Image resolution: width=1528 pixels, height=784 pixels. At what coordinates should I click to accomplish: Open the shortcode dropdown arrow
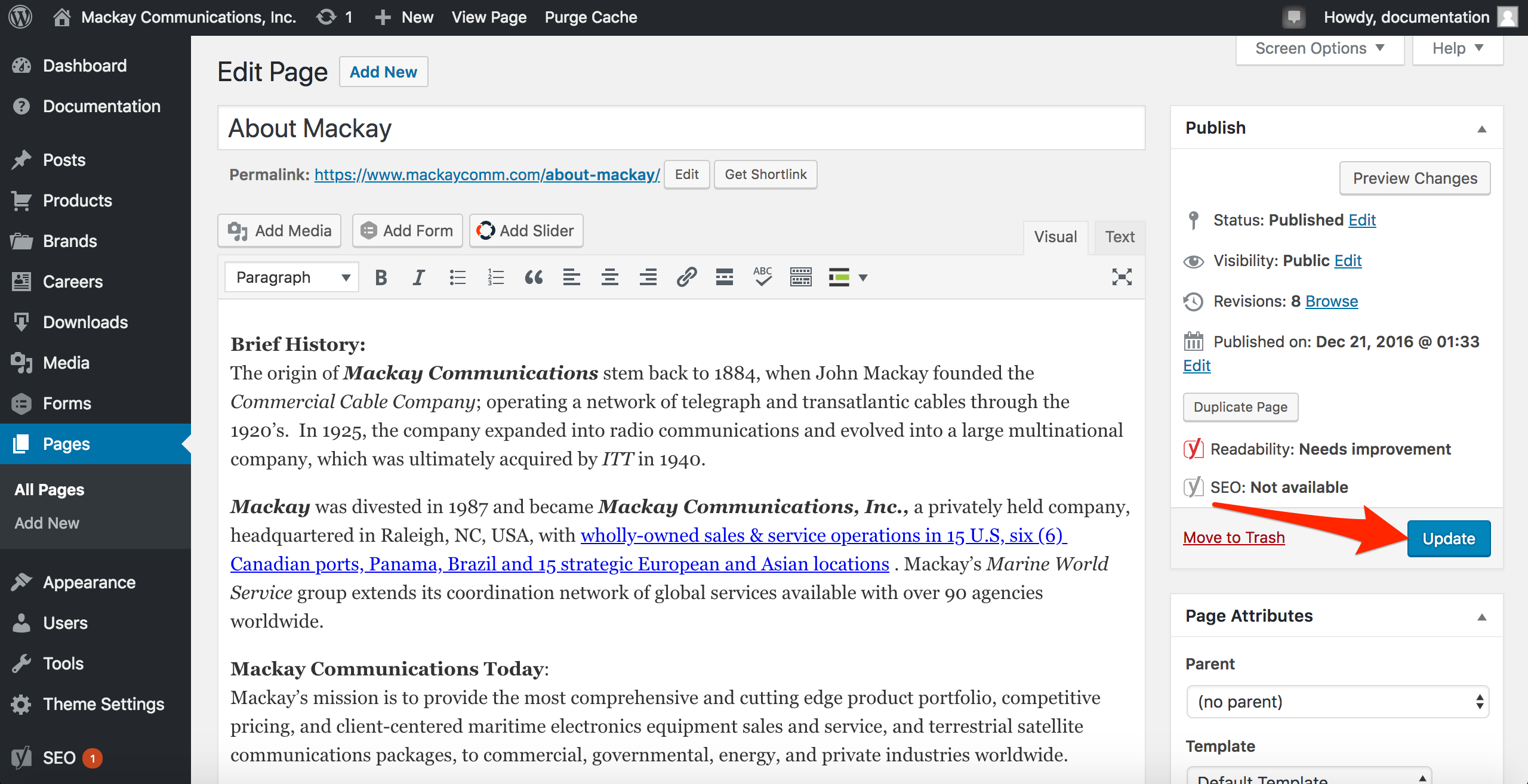pos(863,277)
